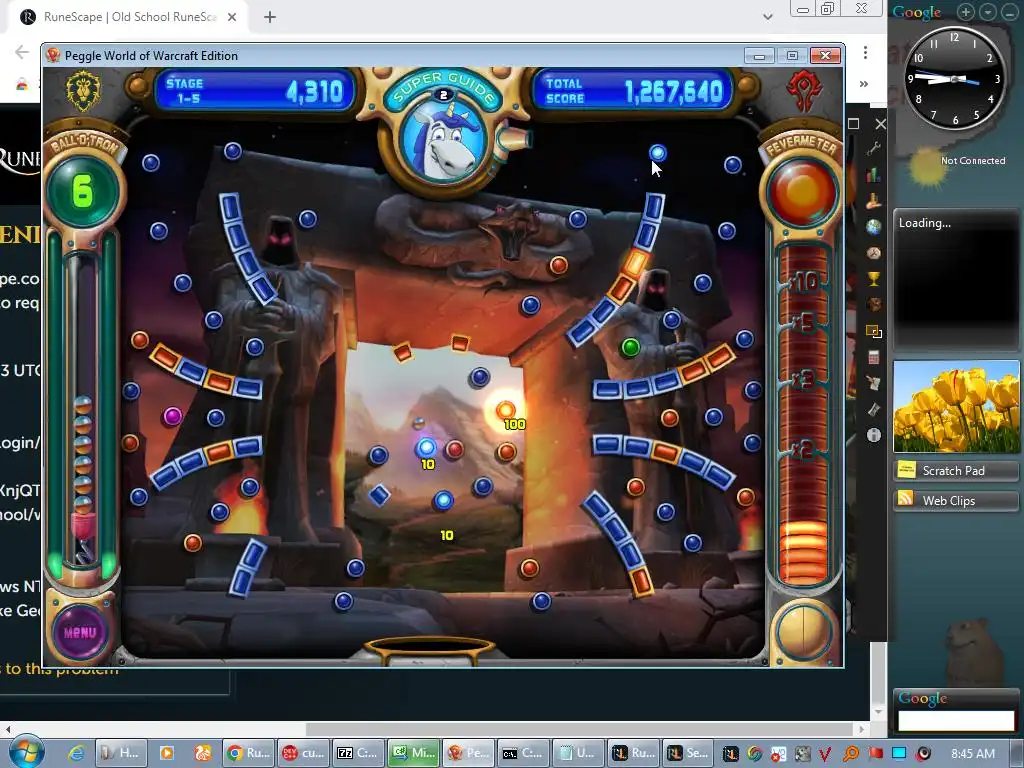1024x768 pixels.
Task: Open the Chrome three-dot menu
Action: (x=865, y=52)
